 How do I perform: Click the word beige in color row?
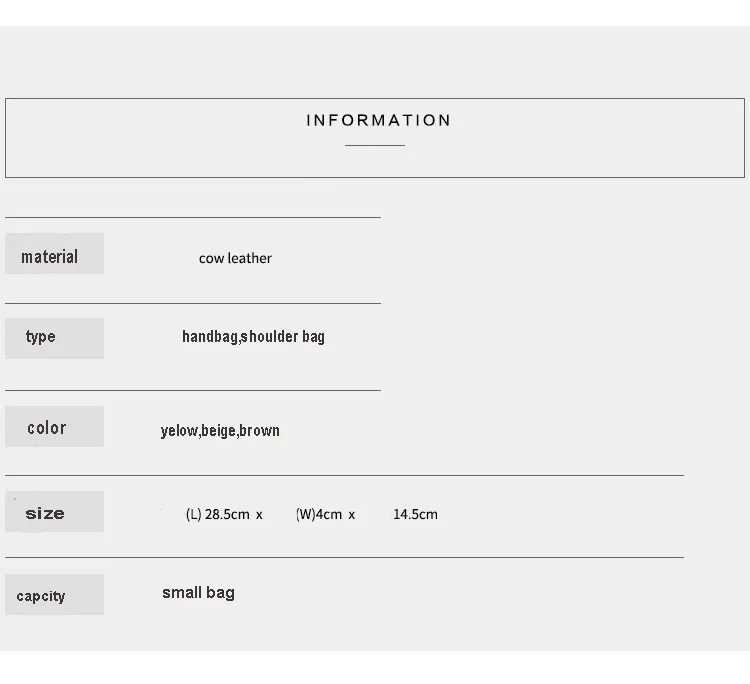pyautogui.click(x=219, y=431)
